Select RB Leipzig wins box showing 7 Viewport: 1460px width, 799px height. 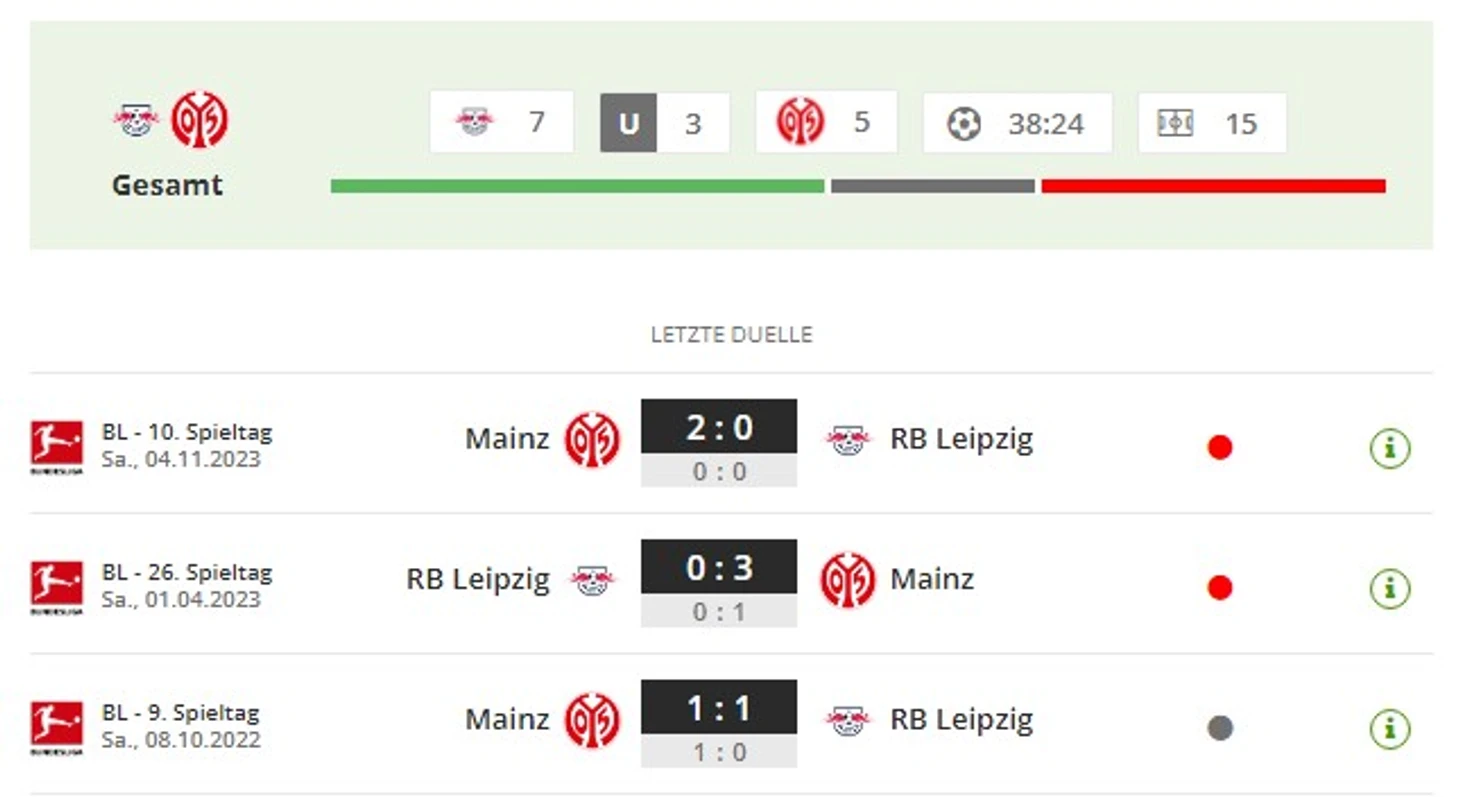(501, 122)
